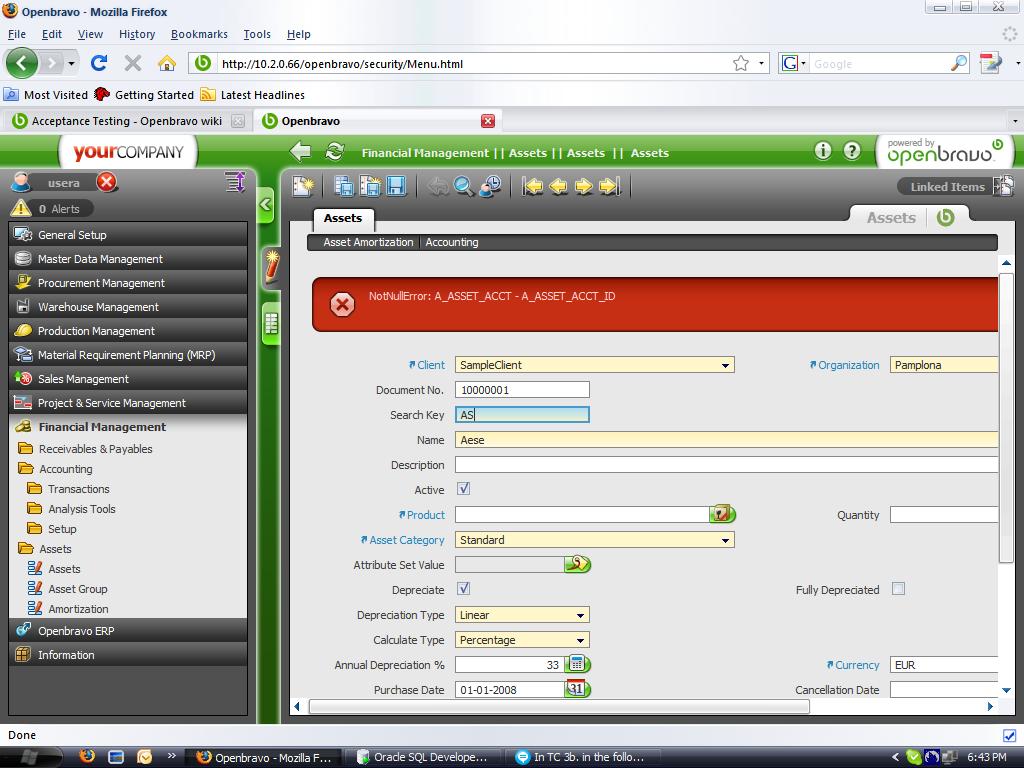Screen dimensions: 1024x768
Task: Toggle the Depreciate checkbox
Action: tap(464, 589)
